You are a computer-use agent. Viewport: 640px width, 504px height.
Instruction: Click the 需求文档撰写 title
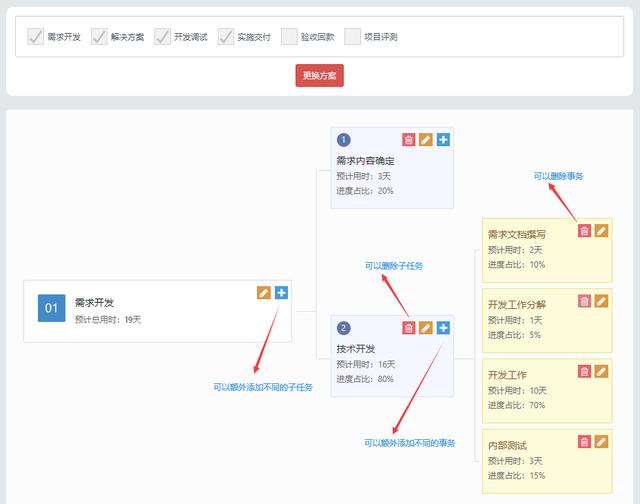[x=517, y=234]
